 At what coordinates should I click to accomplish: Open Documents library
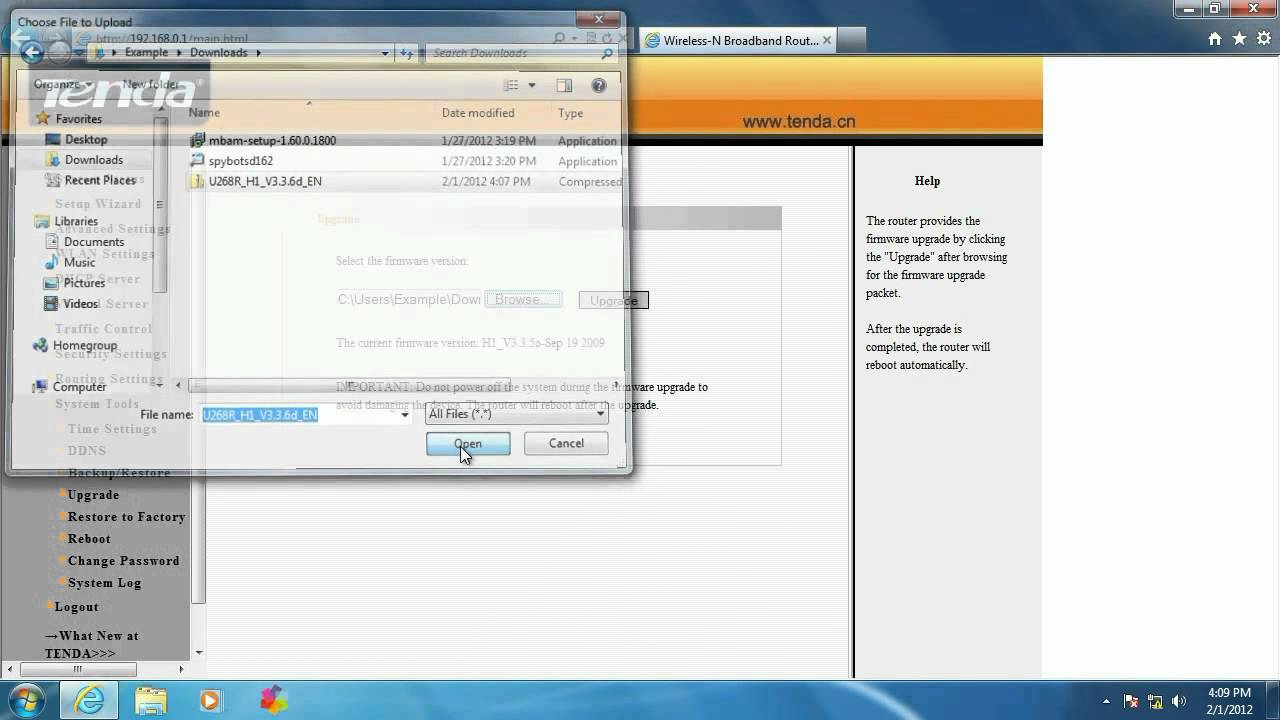click(x=94, y=242)
